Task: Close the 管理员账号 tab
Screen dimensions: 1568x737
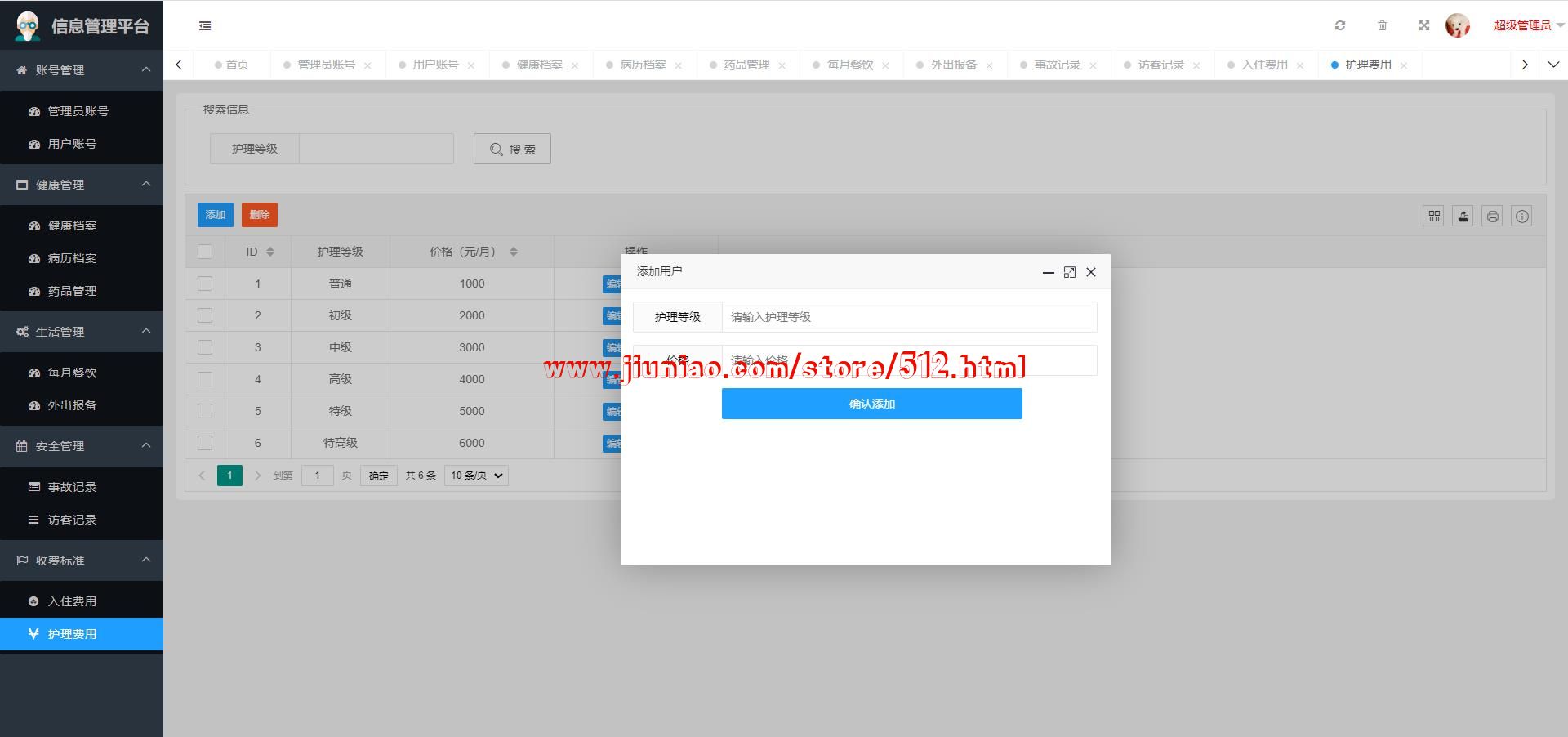Action: (x=367, y=65)
